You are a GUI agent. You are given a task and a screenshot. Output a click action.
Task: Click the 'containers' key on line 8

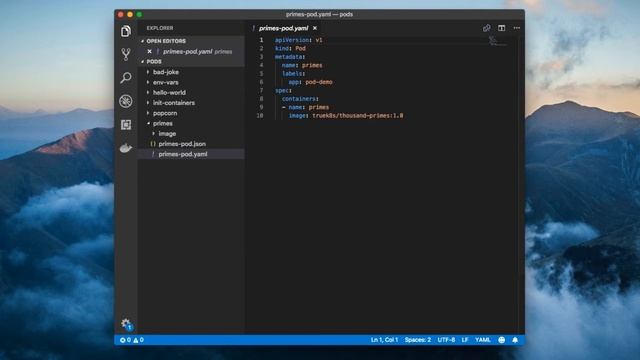coord(298,99)
